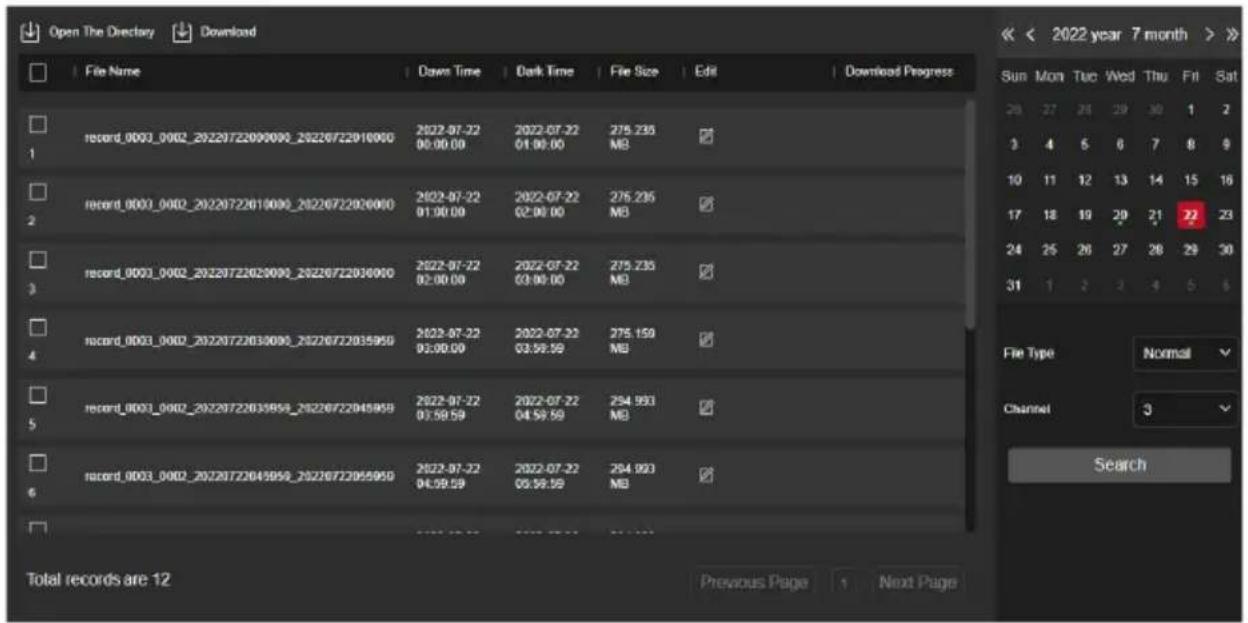Click the Edit column header

click(x=706, y=72)
